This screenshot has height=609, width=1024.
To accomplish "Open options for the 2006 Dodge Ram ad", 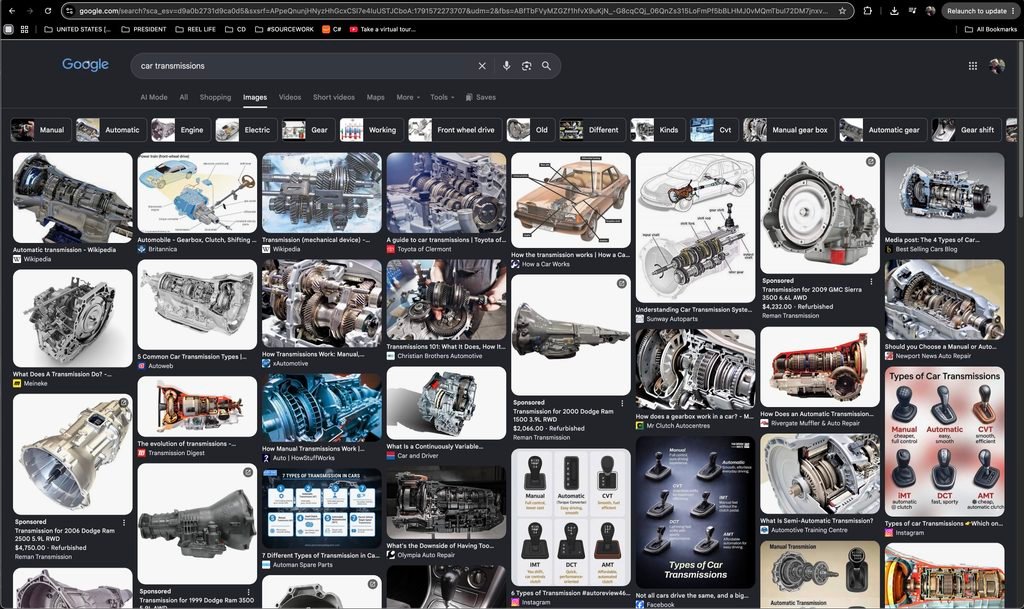I will [x=123, y=523].
